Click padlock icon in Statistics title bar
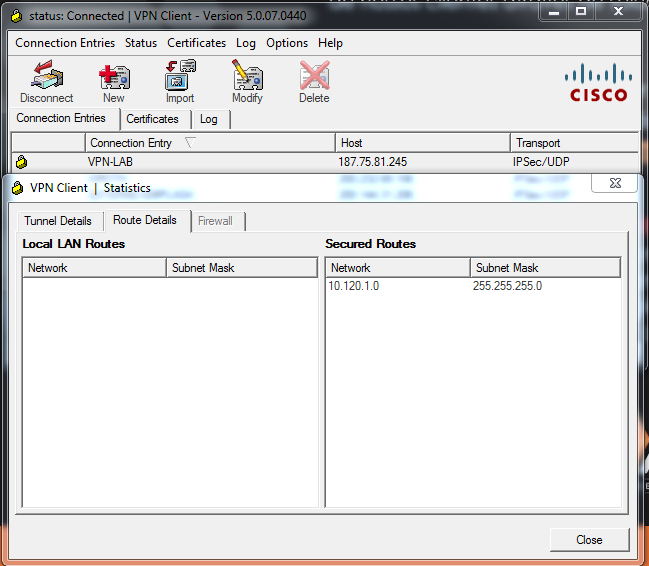Viewport: 649px width, 566px height. coord(17,188)
